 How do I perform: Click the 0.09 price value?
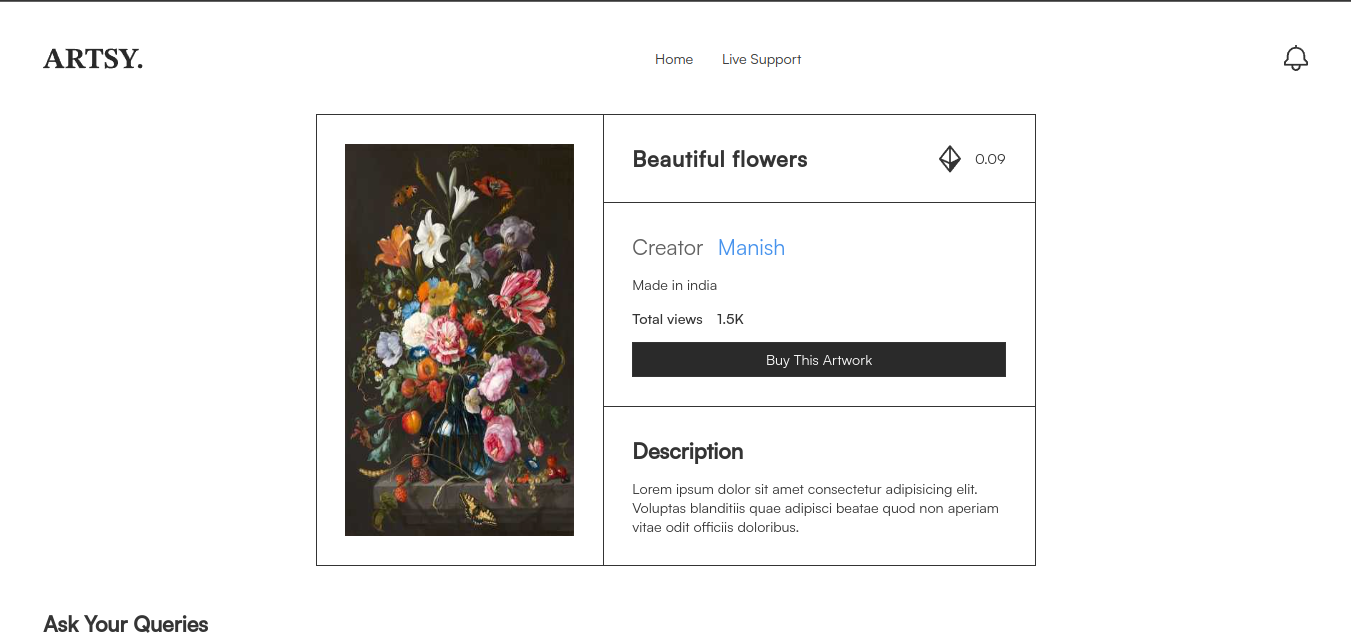990,159
